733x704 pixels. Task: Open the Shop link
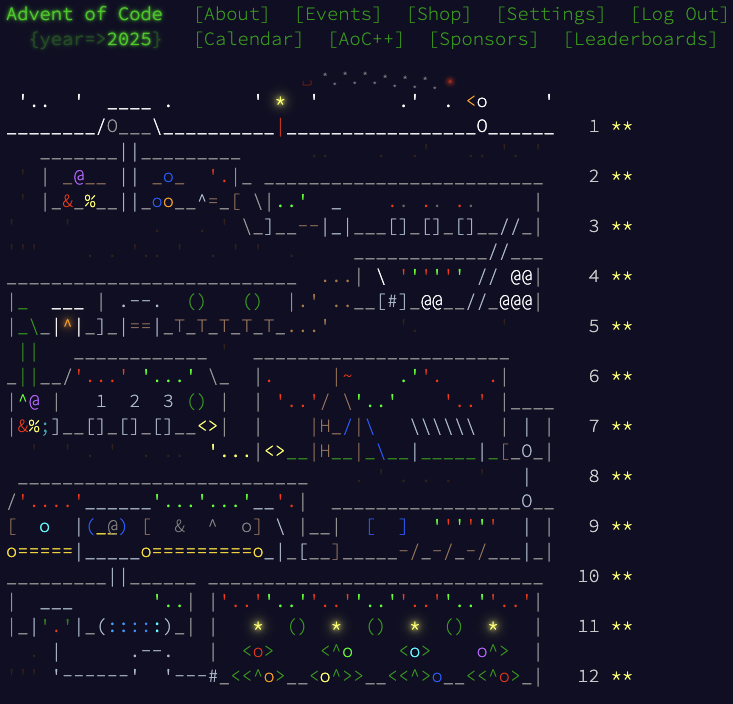439,14
